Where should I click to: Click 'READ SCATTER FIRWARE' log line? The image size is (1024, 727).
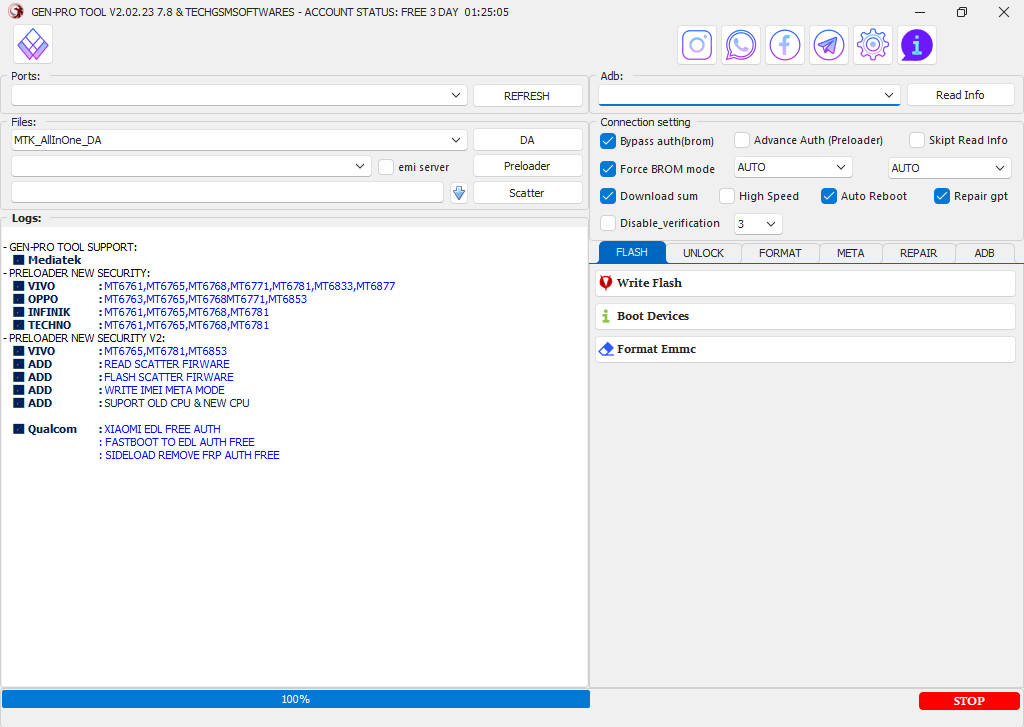[x=167, y=364]
